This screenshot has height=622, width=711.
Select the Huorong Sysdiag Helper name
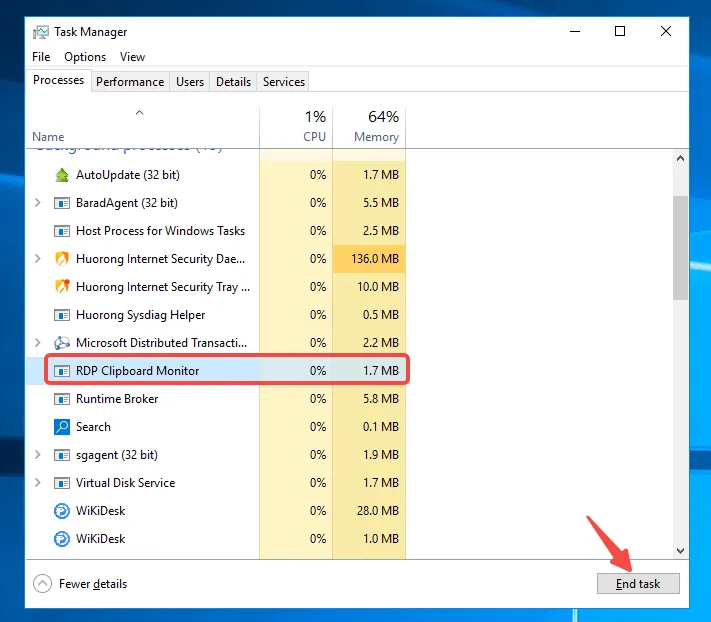[141, 315]
